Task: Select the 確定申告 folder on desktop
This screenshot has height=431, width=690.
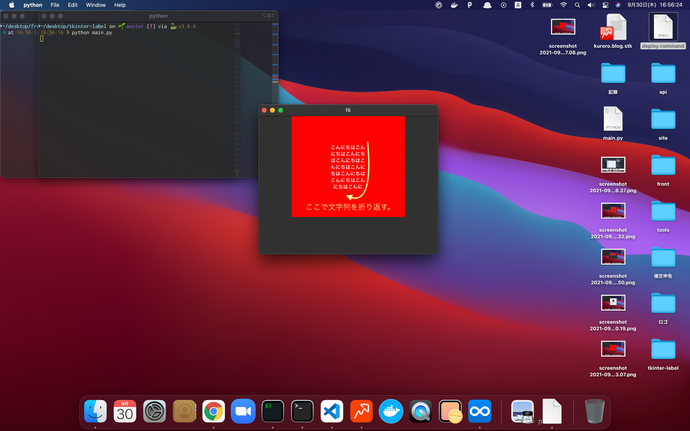Action: click(663, 262)
